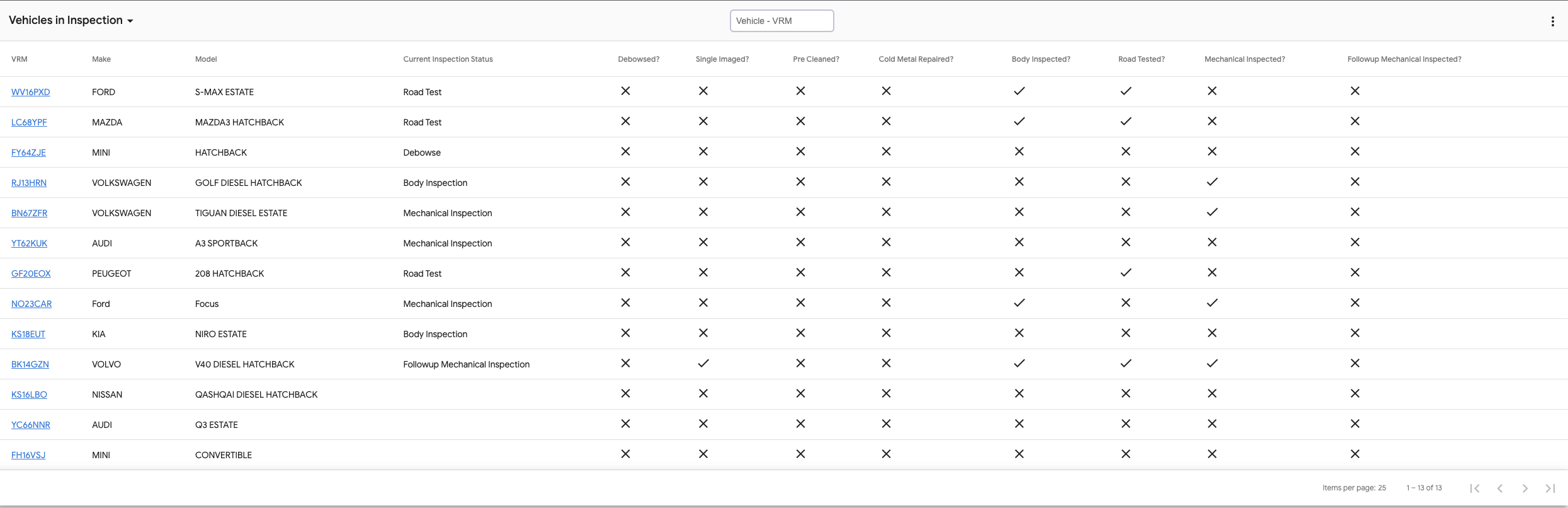The width and height of the screenshot is (1568, 508).
Task: Sort by the Make column header
Action: 101,59
